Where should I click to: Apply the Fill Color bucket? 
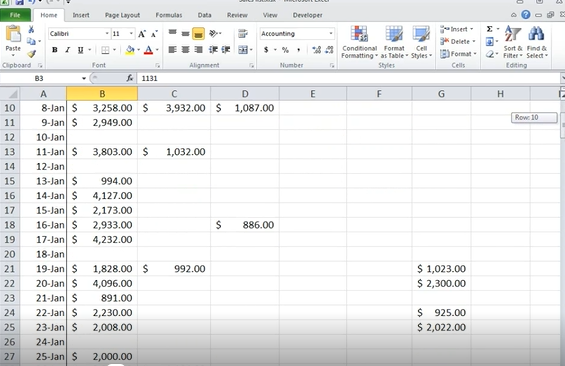pos(130,50)
